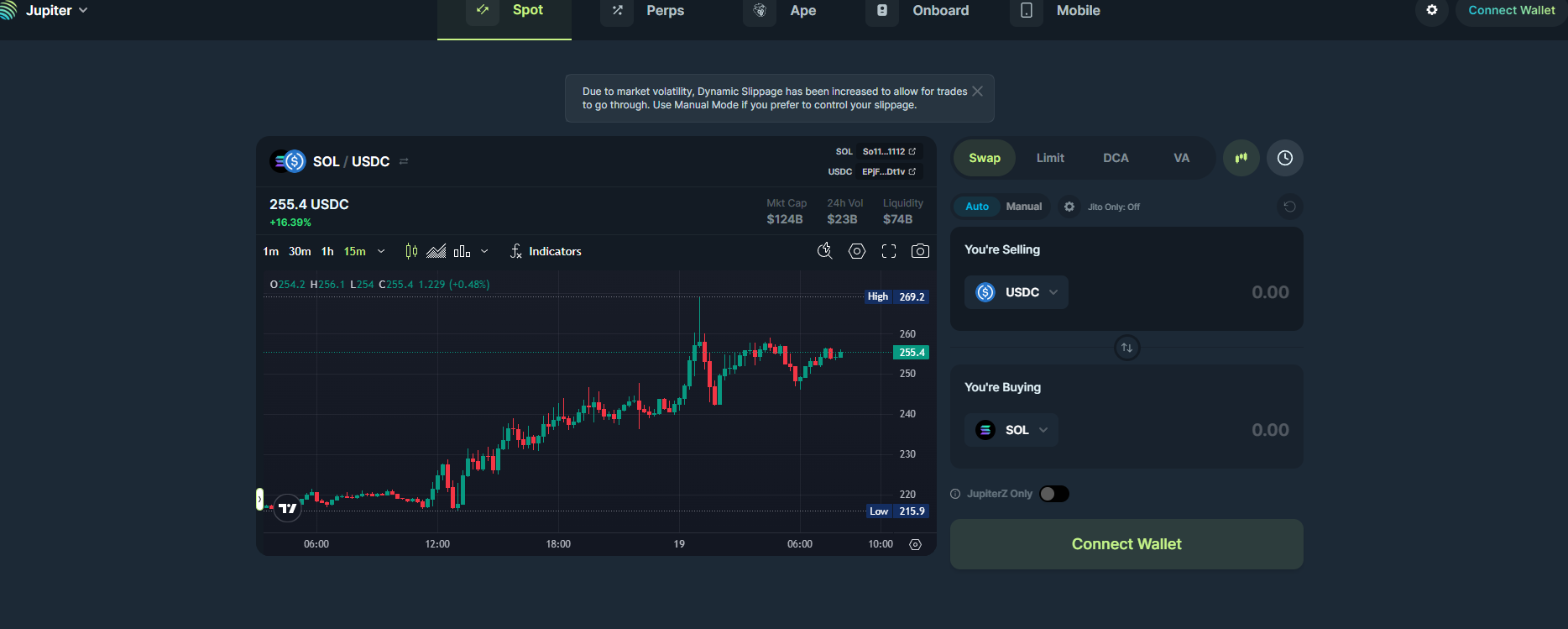Open the USDC selling token dropdown
This screenshot has height=629, width=1568.
[x=1017, y=292]
